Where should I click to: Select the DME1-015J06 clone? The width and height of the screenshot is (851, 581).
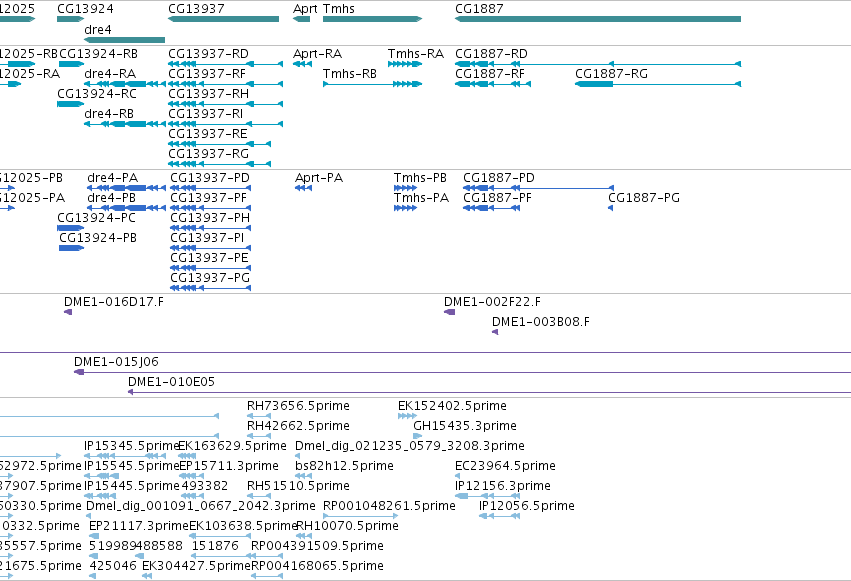coord(116,362)
